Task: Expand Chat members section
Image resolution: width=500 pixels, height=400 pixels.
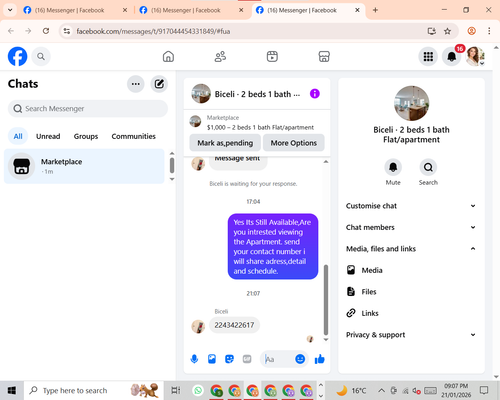Action: tap(411, 227)
